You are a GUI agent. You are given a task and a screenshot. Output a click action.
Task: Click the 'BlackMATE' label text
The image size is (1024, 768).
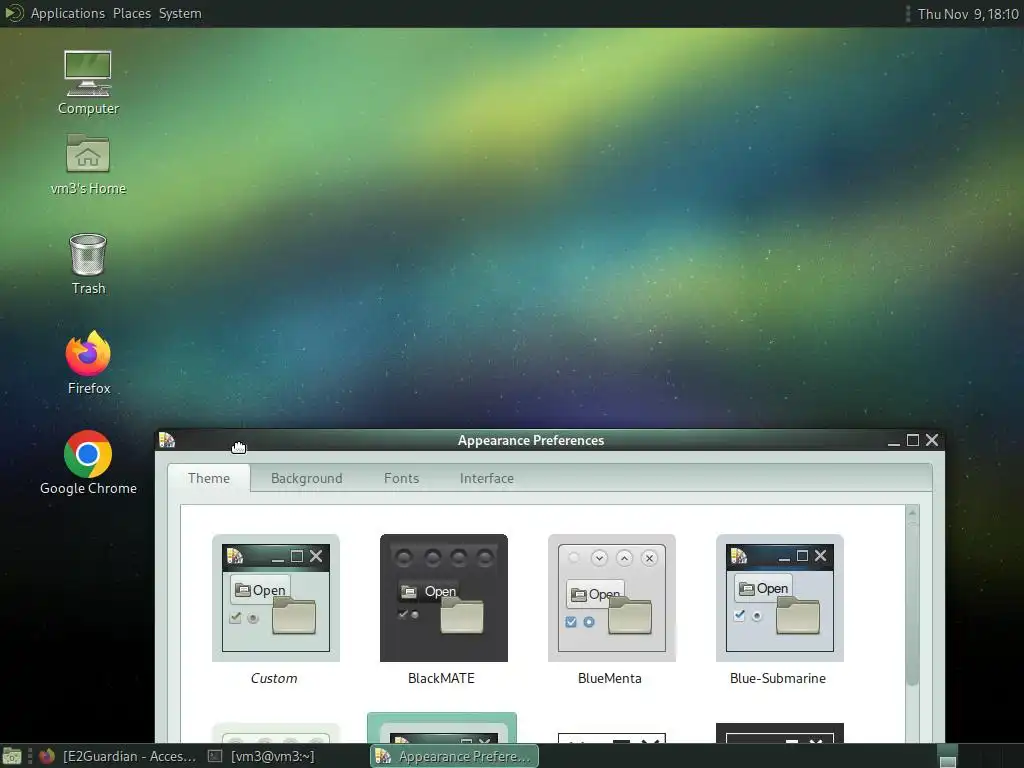pyautogui.click(x=441, y=679)
